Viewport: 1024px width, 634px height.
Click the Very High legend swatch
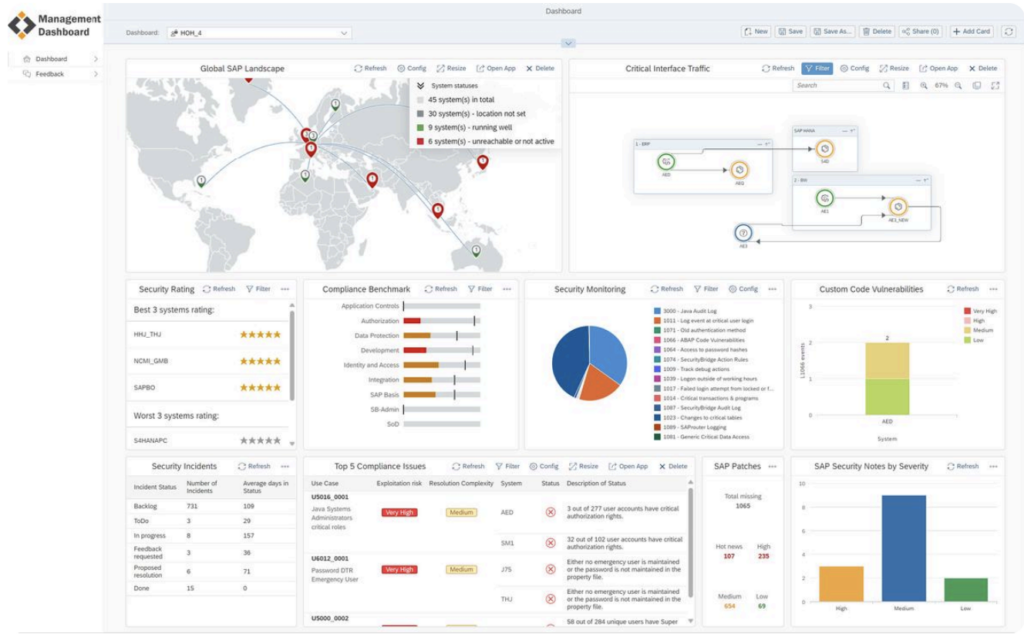point(967,311)
